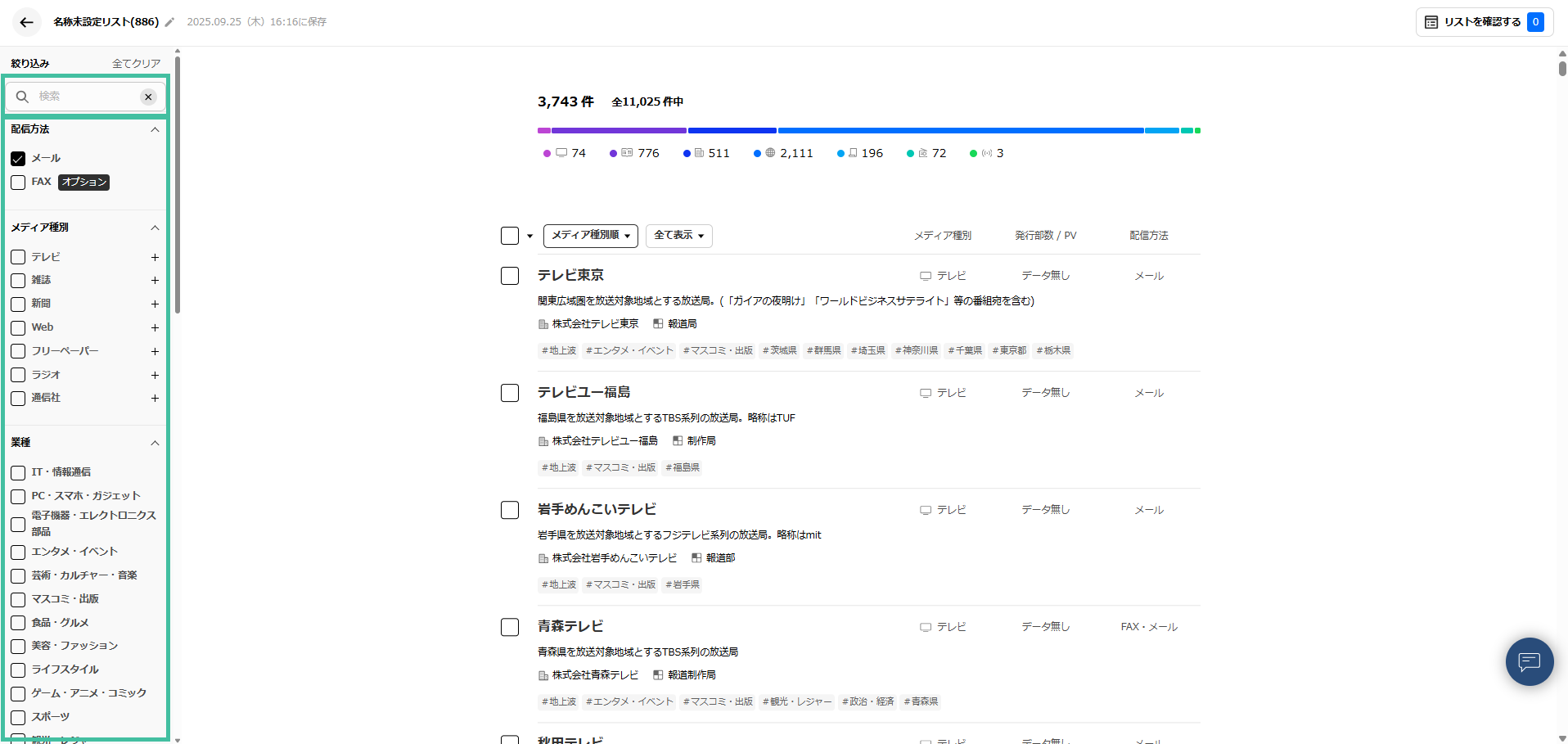Select the テレビ東京 row checkbox
Viewport: 1568px width, 744px height.
(x=510, y=276)
